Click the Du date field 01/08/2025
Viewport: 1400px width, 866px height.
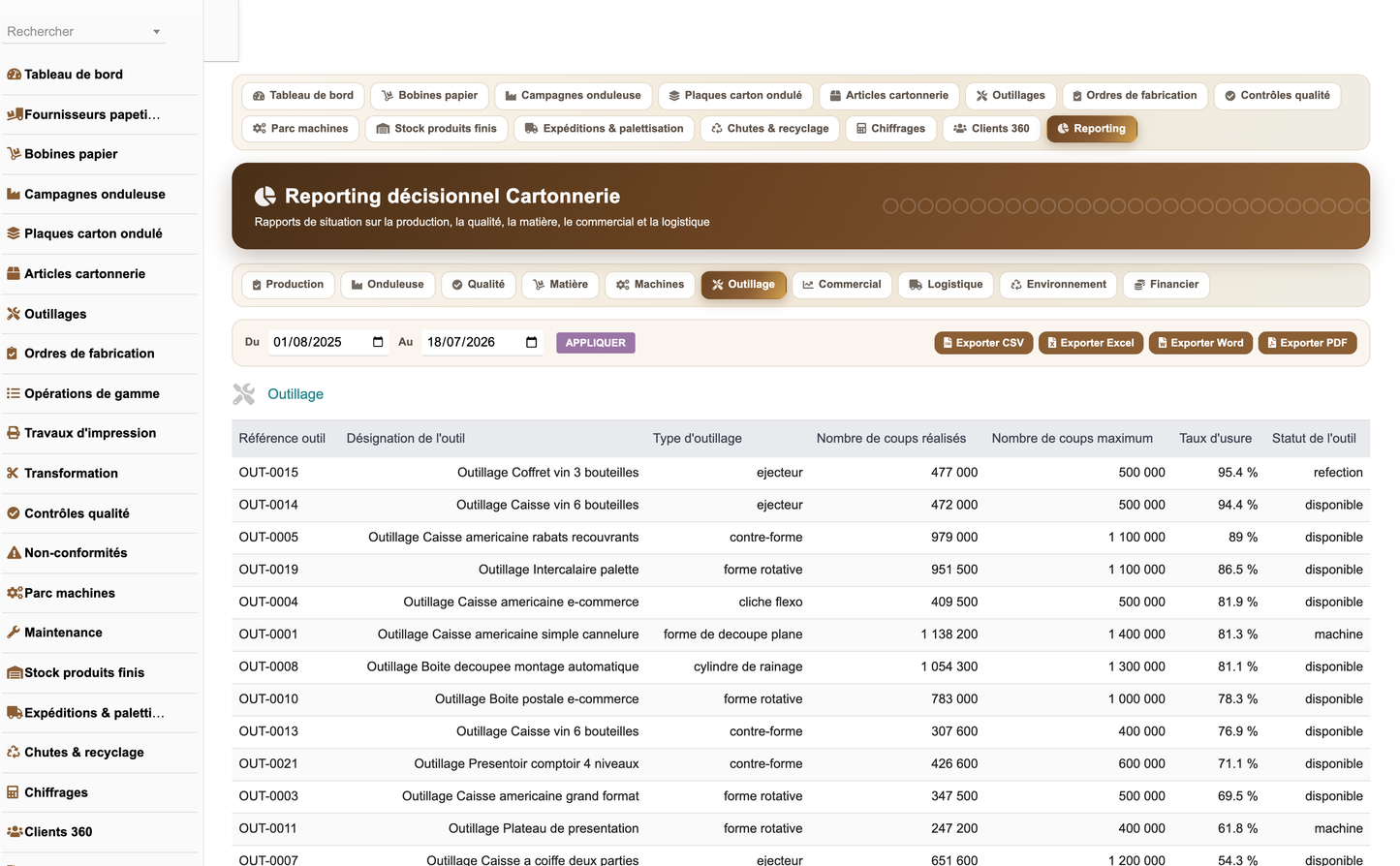328,342
